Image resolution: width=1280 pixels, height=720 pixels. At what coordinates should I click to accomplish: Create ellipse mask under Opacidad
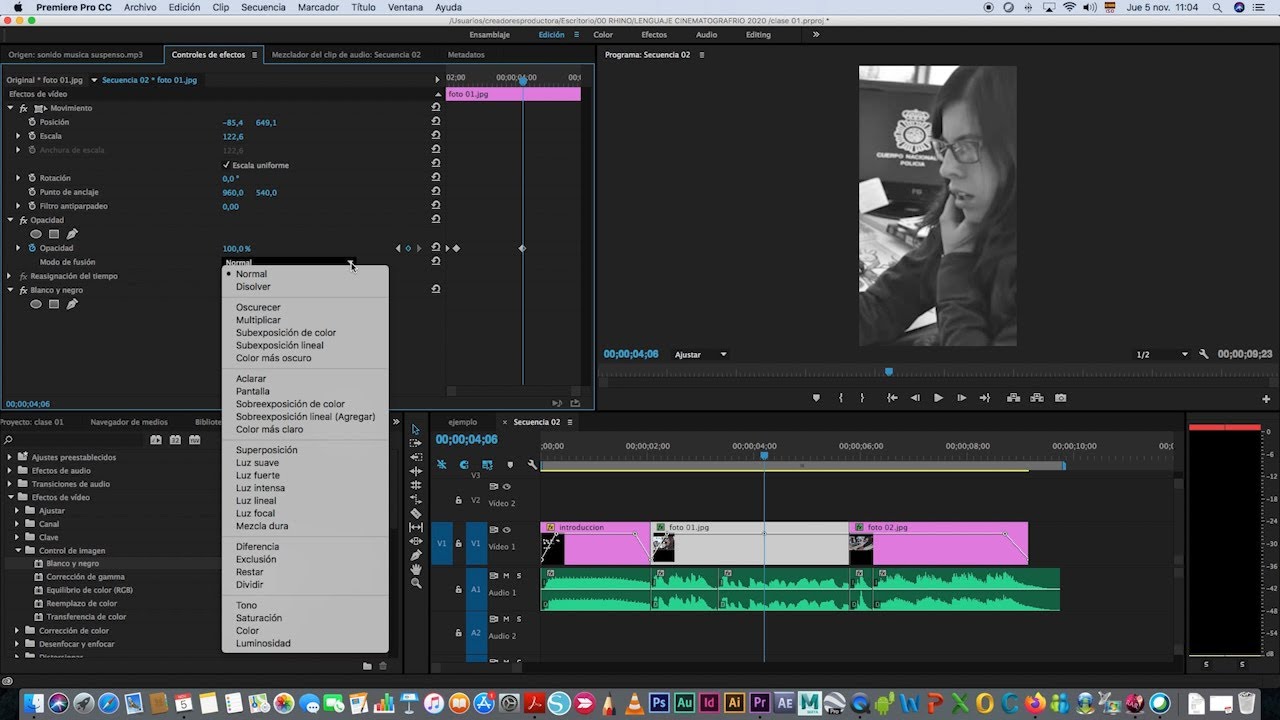click(x=36, y=234)
